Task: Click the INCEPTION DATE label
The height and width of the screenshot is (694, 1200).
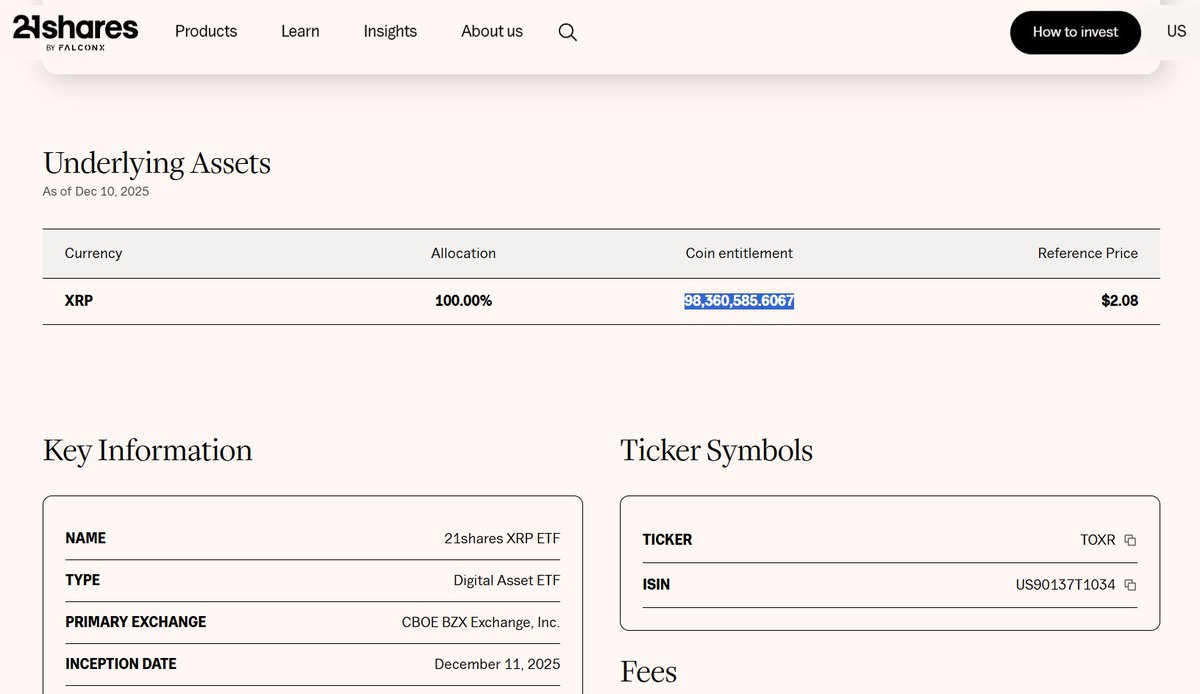Action: [x=121, y=664]
